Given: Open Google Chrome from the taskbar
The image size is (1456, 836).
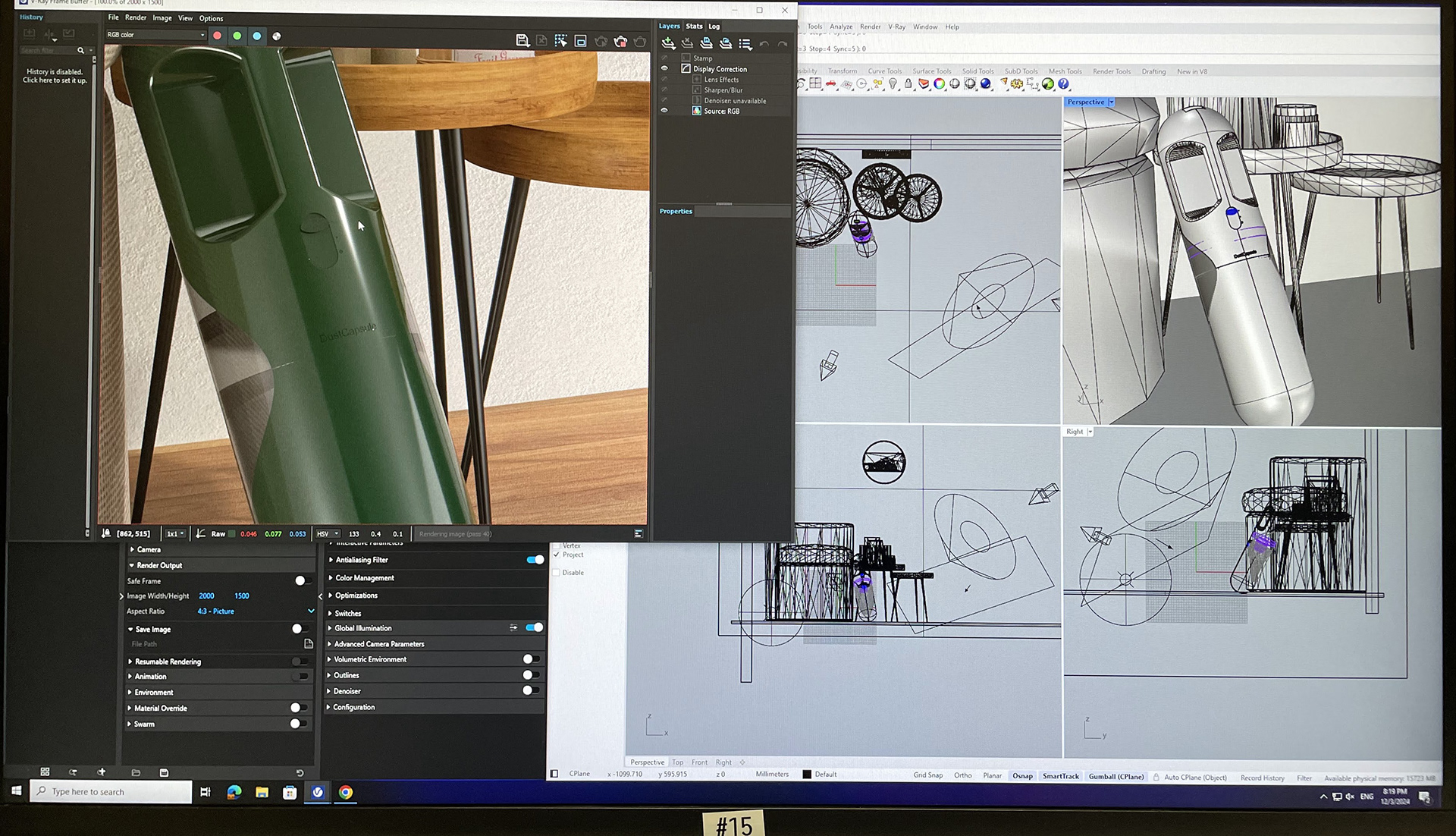Looking at the screenshot, I should pos(346,792).
